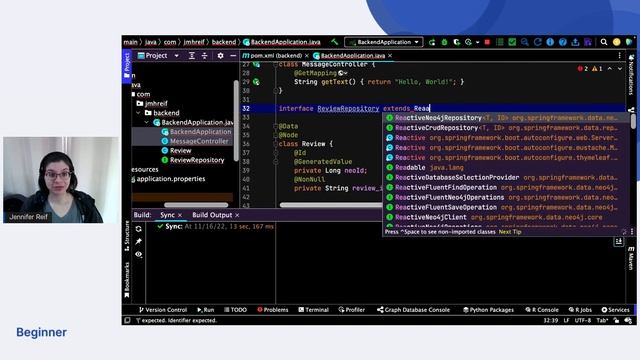Hide the Project panel with minus icon
The image size is (640, 360).
point(233,56)
